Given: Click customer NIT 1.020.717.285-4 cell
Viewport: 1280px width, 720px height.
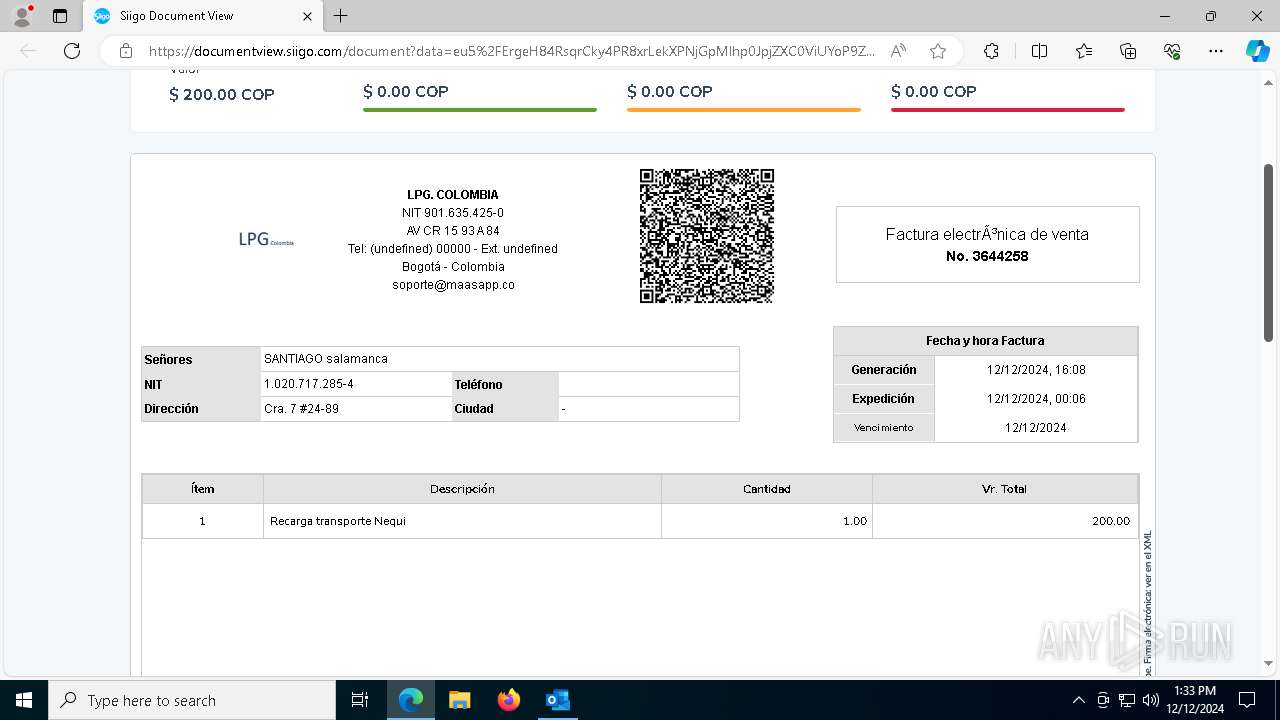Looking at the screenshot, I should pyautogui.click(x=356, y=384).
